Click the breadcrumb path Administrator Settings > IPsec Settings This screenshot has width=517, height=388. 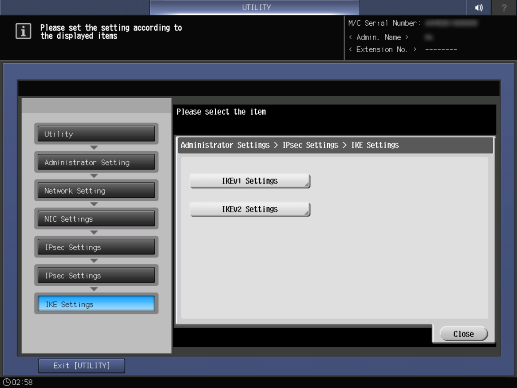coord(259,145)
